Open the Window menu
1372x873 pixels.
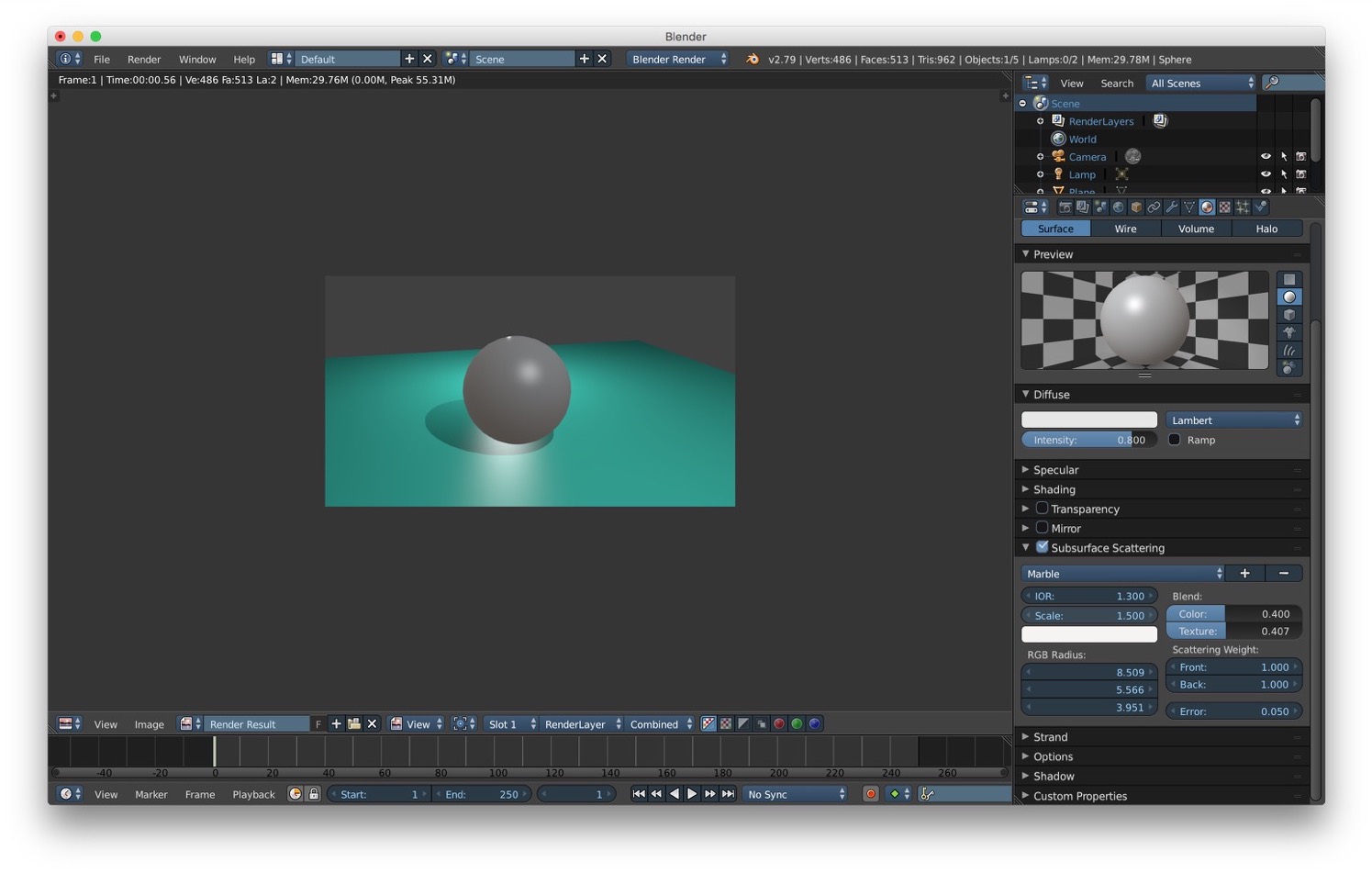[x=197, y=59]
